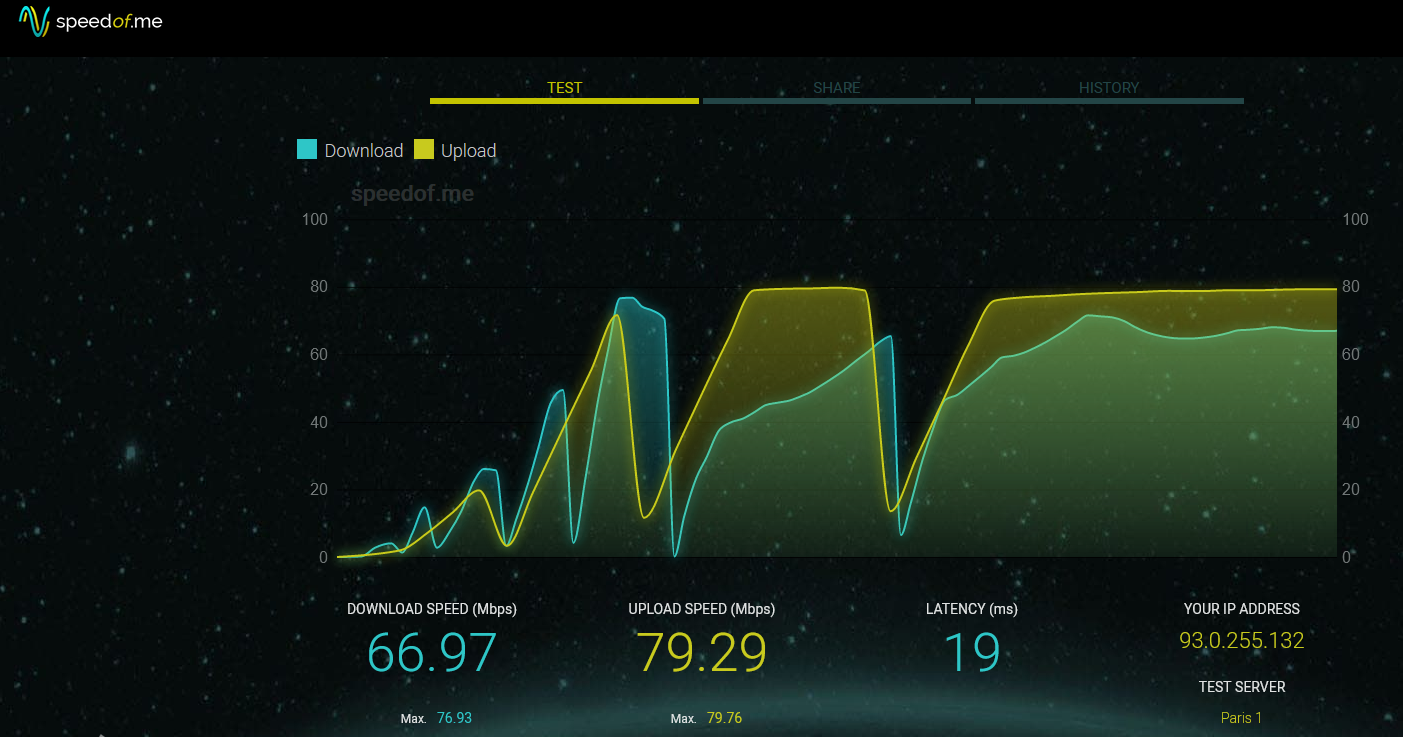1403x737 pixels.
Task: Click the yellow Upload legend swatch
Action: coord(424,150)
